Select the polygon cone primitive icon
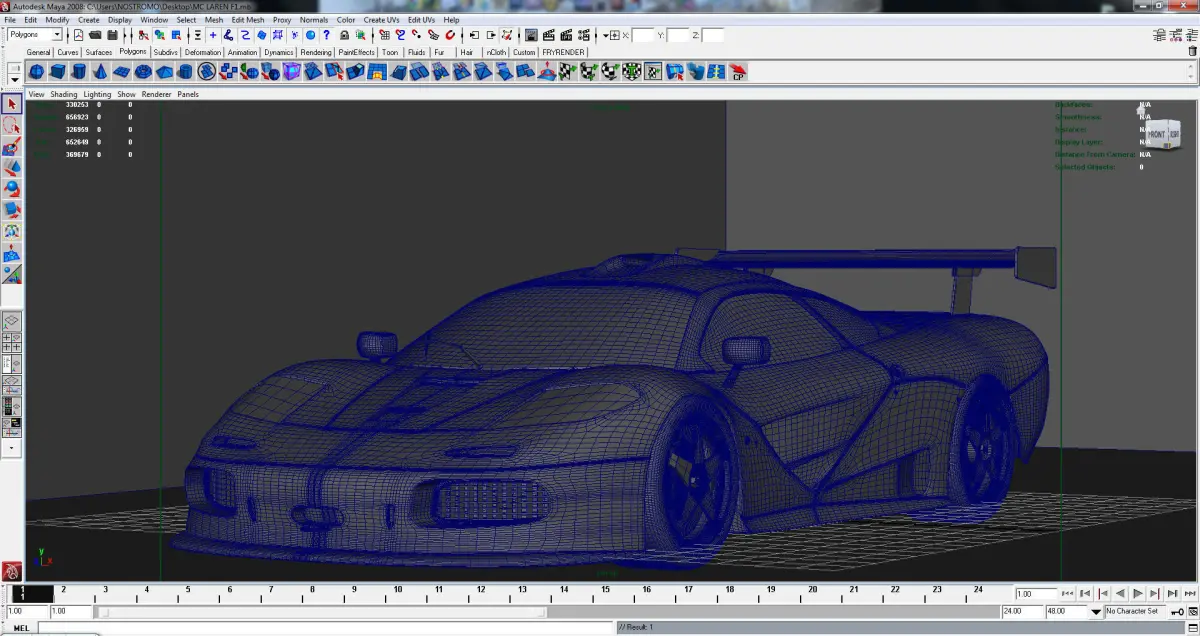Viewport: 1200px width, 636px height. (101, 71)
